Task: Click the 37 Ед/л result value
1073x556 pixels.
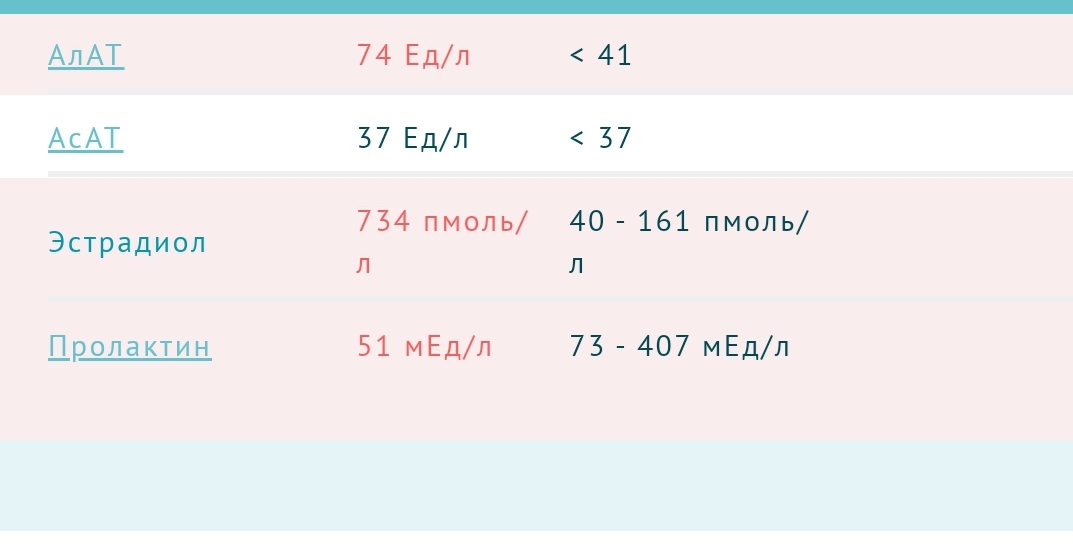Action: (413, 138)
